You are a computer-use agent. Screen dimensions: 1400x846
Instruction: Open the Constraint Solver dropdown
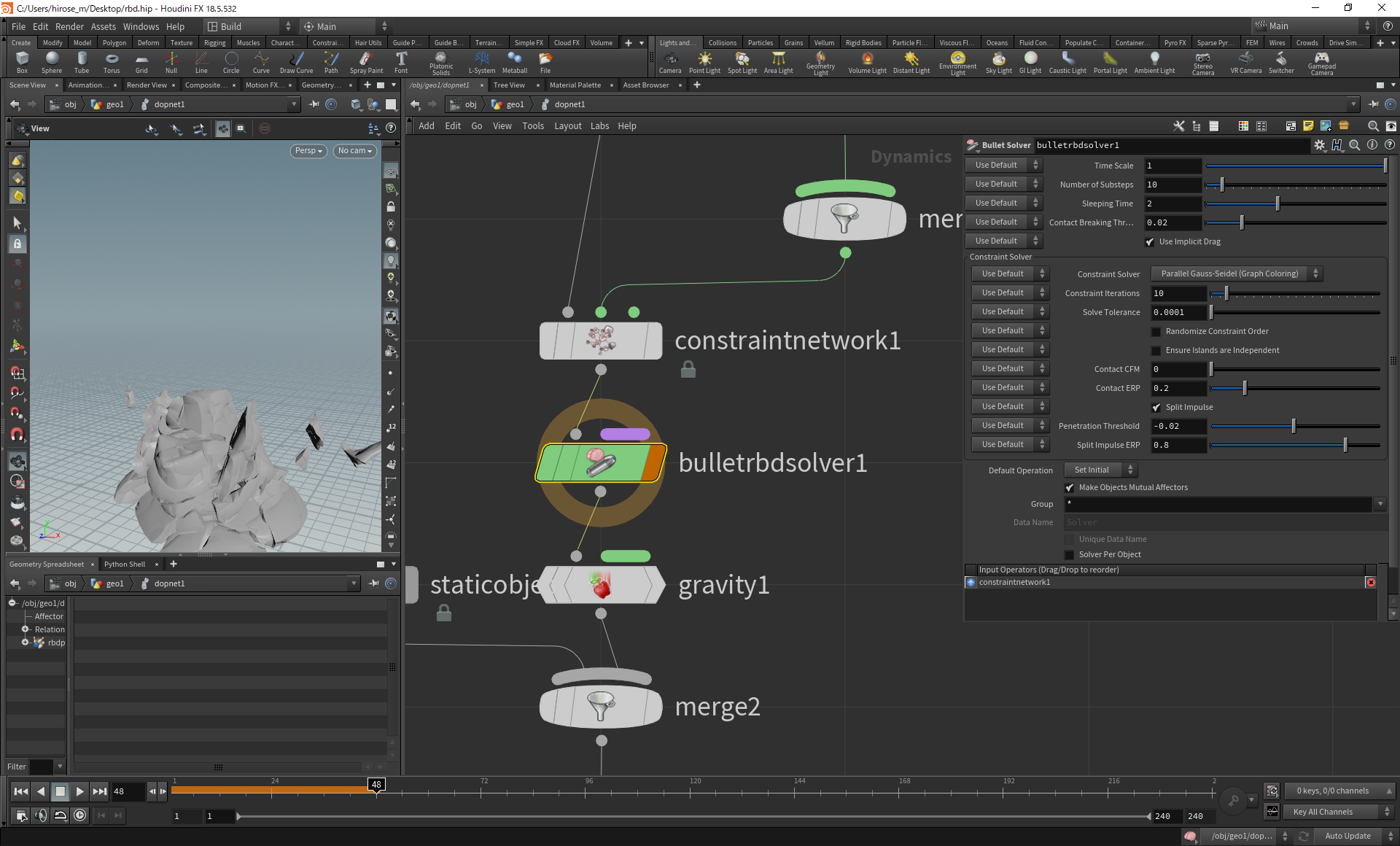1237,274
